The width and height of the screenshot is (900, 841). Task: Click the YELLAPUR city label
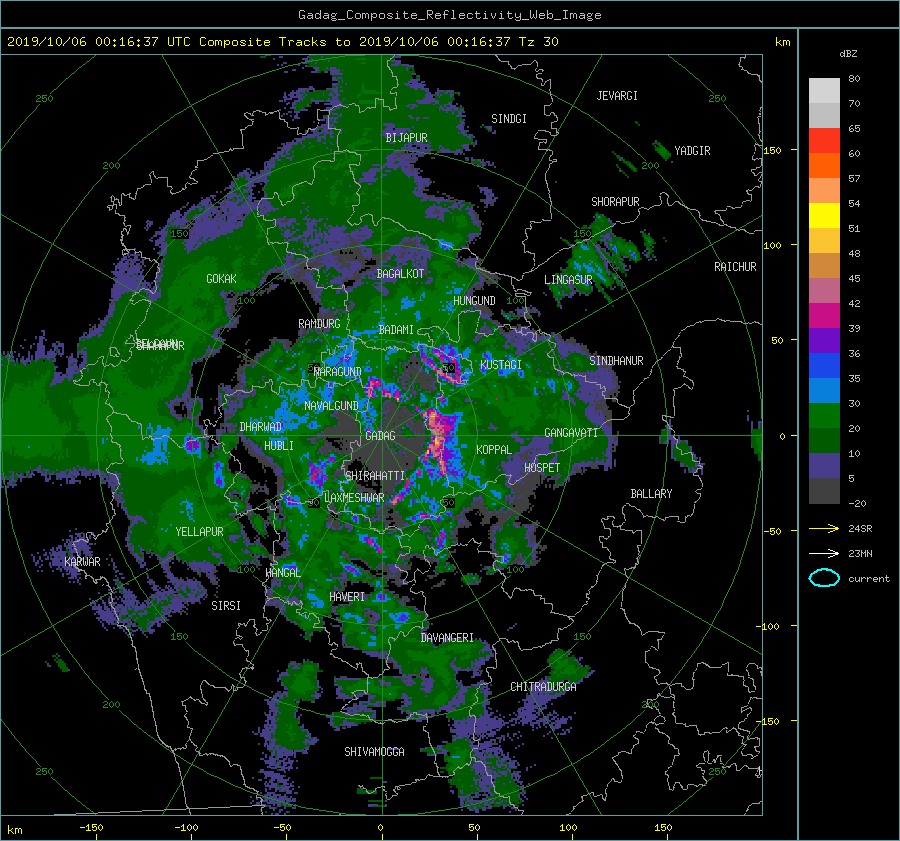click(199, 532)
